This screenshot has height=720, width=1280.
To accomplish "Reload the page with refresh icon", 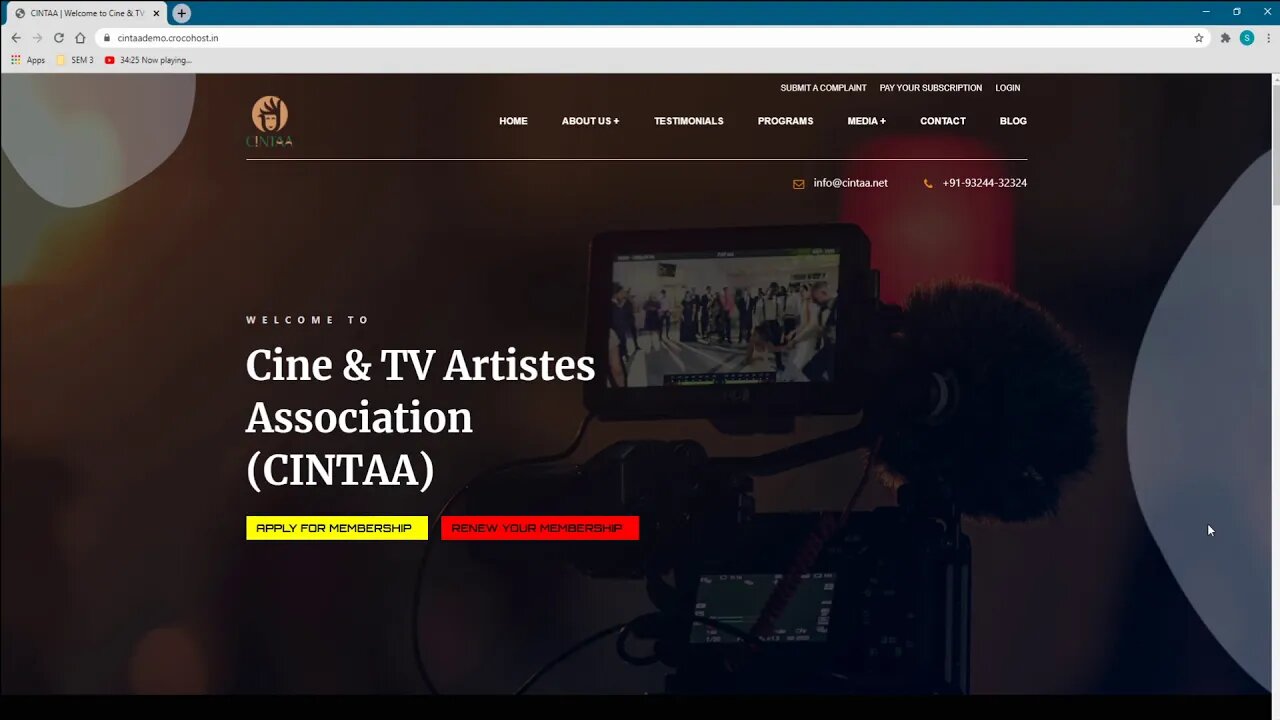I will coord(59,38).
